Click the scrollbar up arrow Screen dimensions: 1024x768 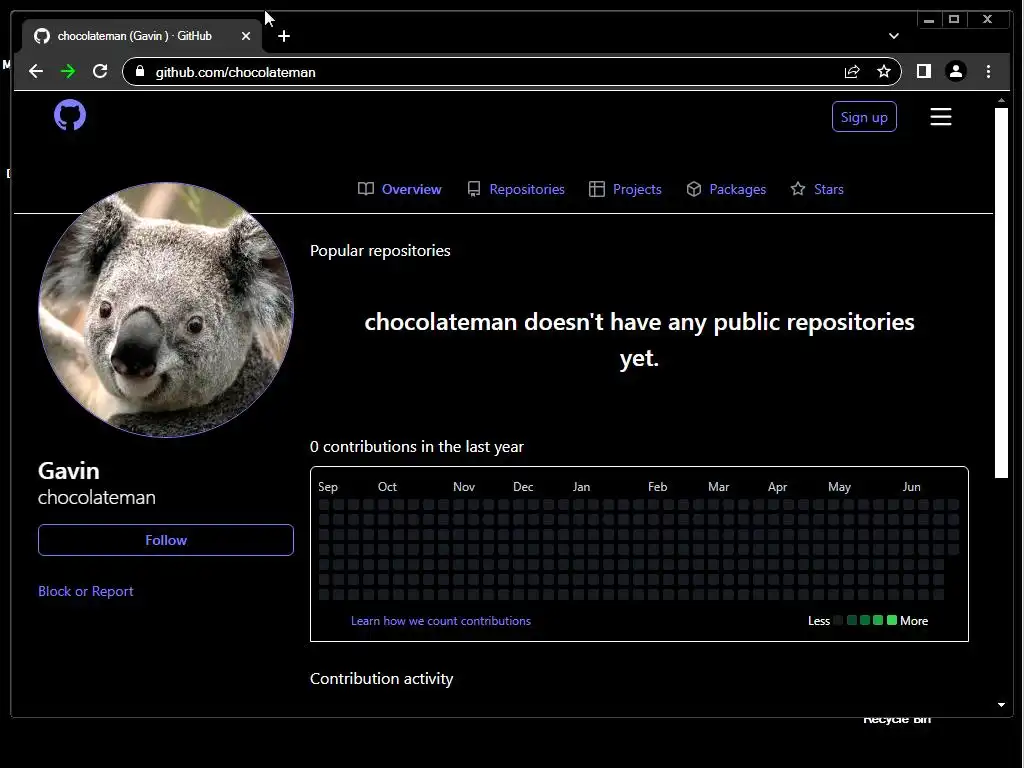(1001, 101)
